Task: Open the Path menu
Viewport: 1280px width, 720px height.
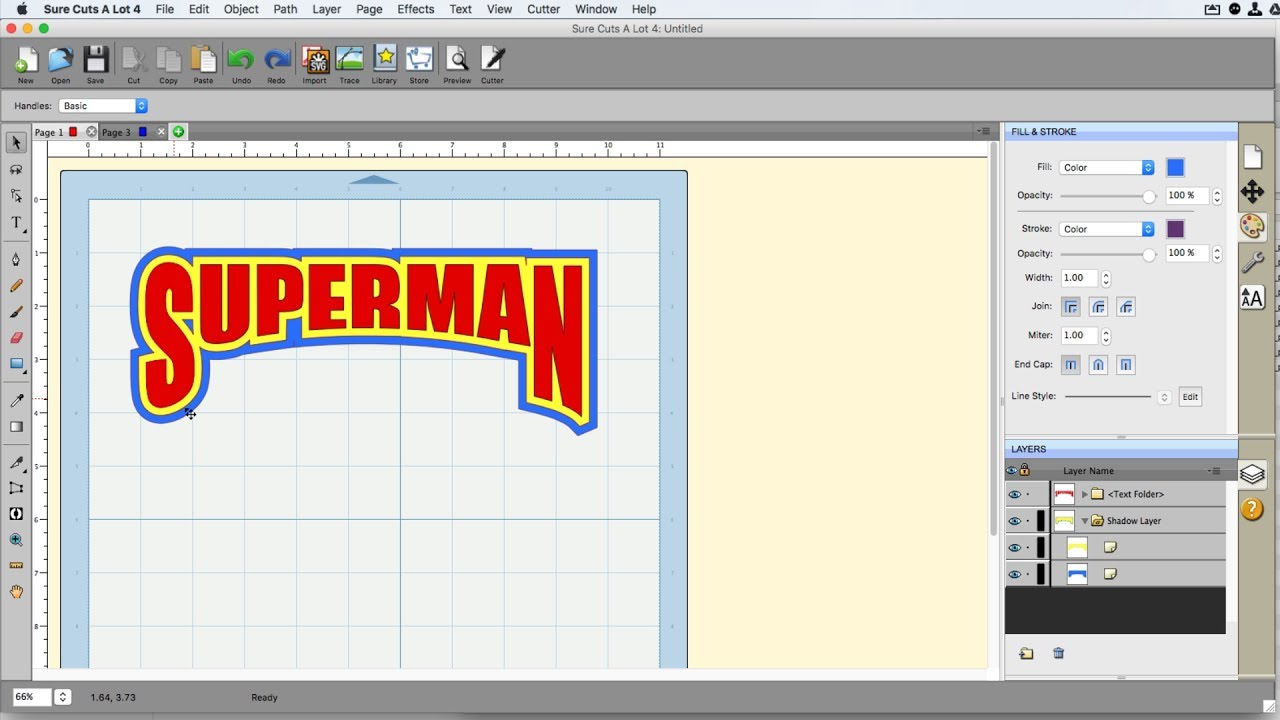Action: [x=285, y=9]
